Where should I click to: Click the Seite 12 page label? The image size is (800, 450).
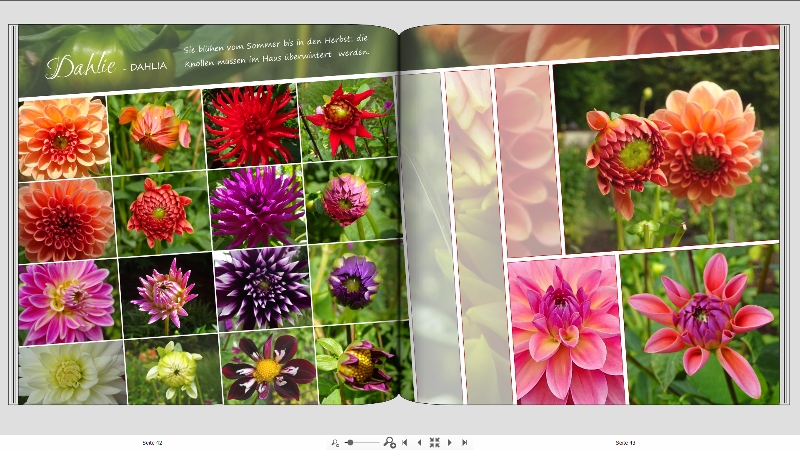click(152, 442)
